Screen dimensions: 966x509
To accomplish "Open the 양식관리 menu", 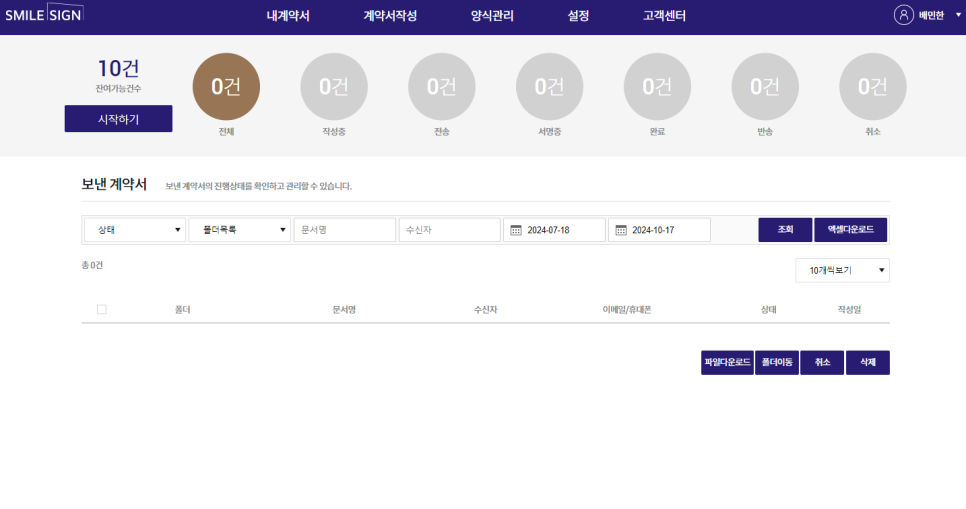I will 492,16.
